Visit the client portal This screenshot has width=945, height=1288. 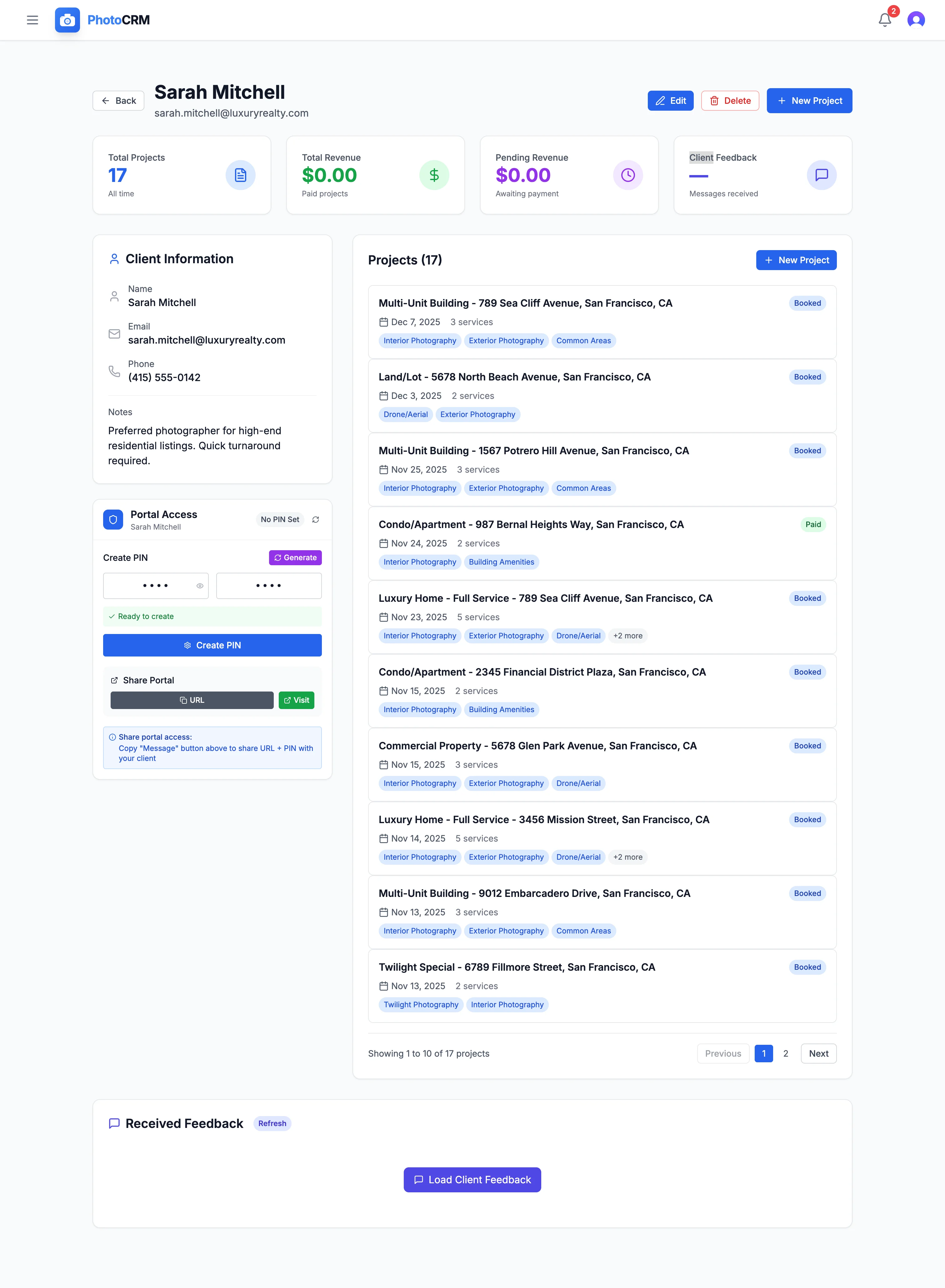(296, 700)
